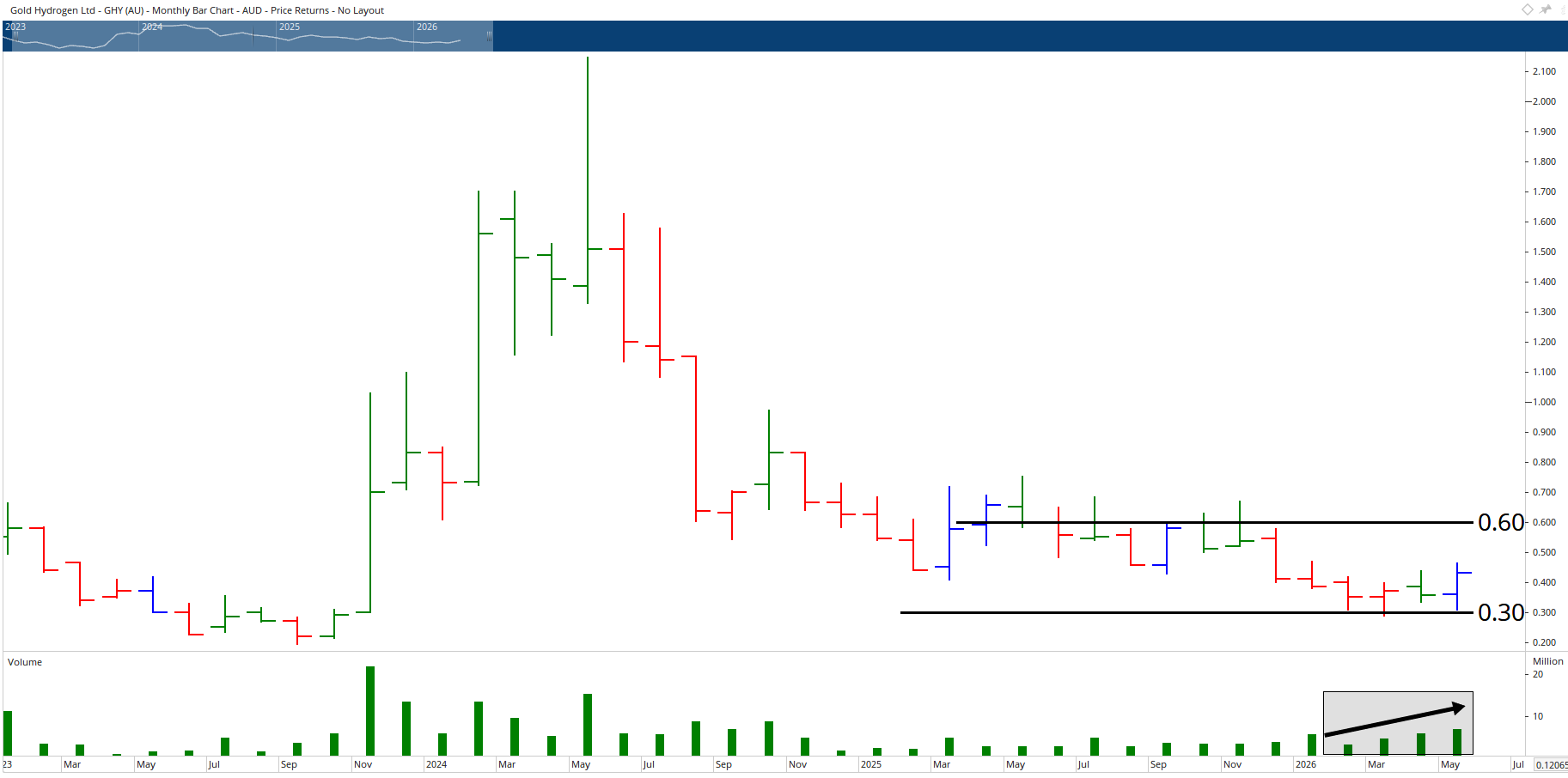The image size is (1568, 778).
Task: Click the 2.100 price axis label
Action: [1544, 71]
